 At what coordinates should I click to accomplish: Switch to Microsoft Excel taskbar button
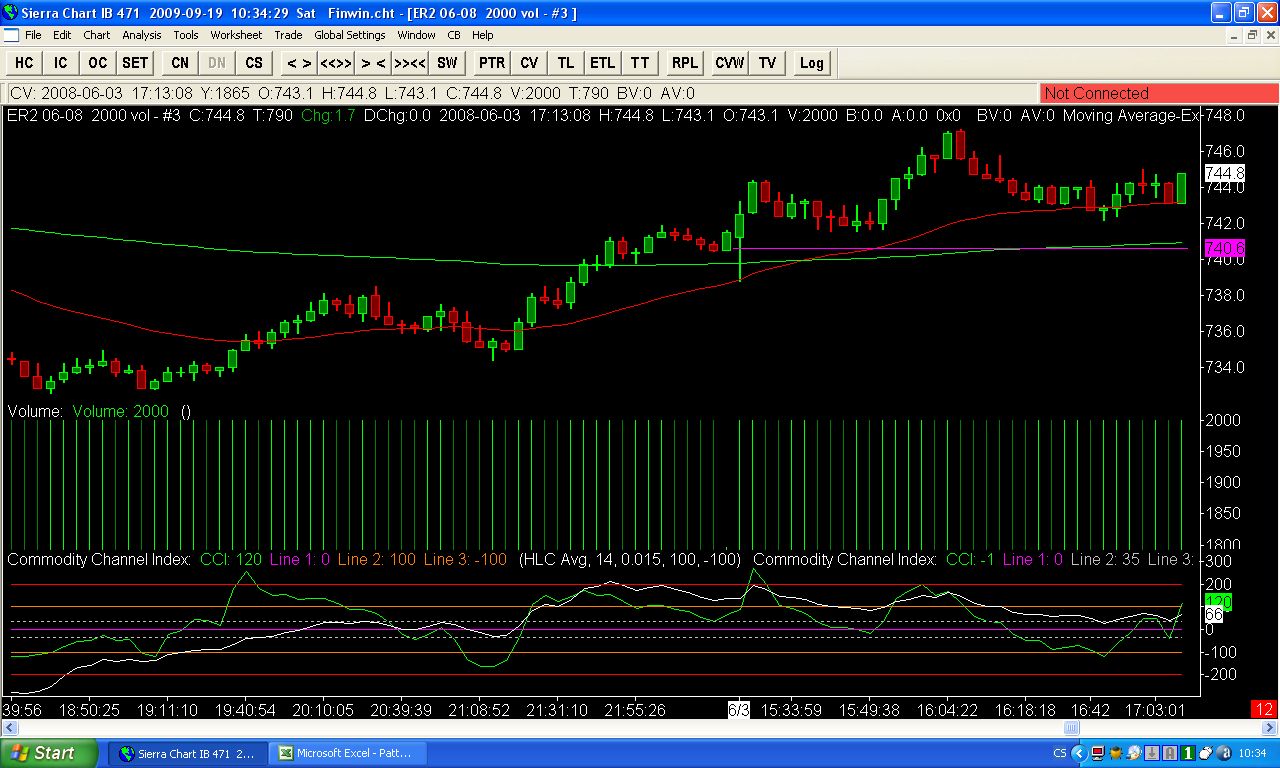tap(350, 753)
